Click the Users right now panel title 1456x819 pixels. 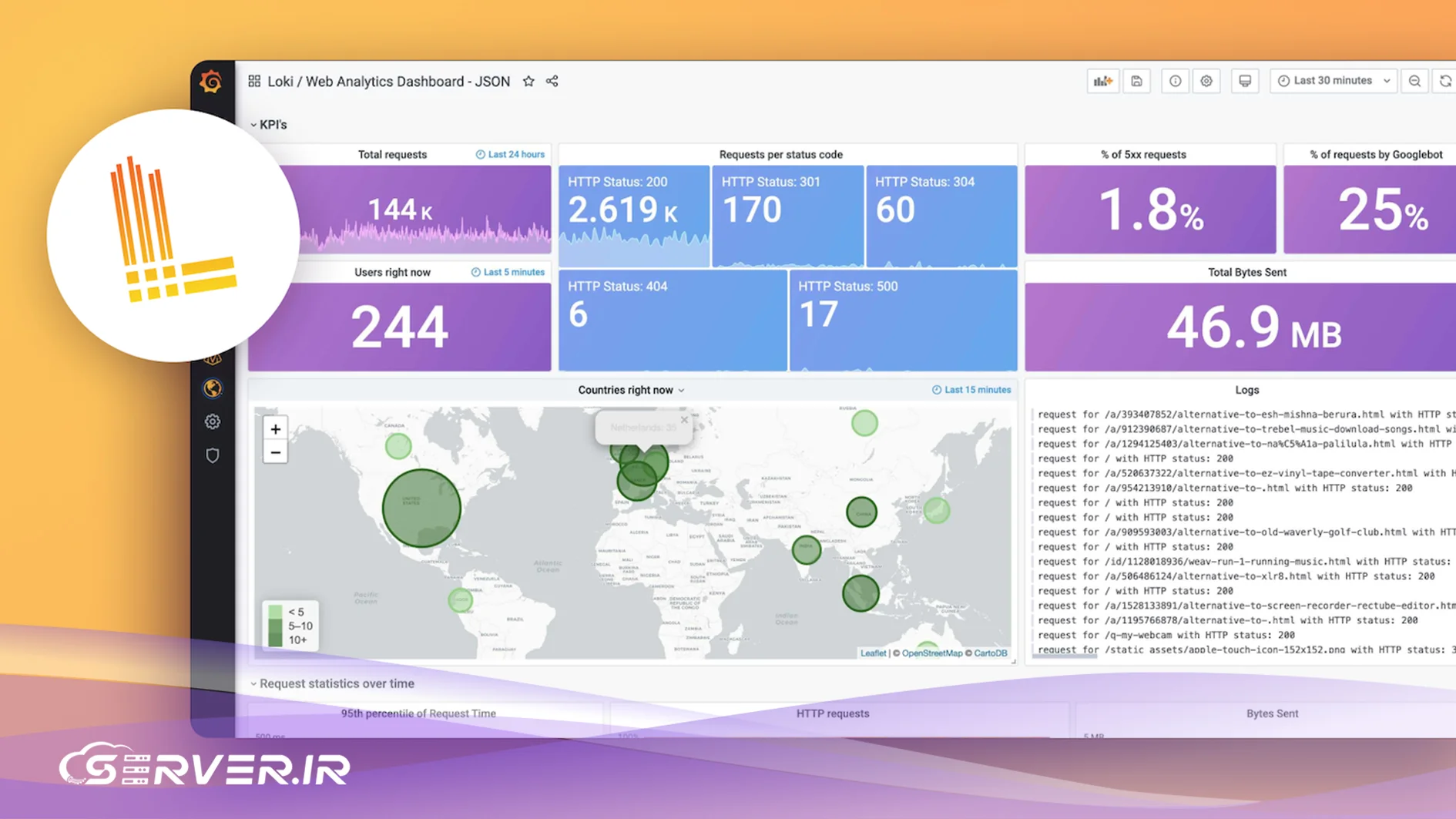click(x=392, y=273)
